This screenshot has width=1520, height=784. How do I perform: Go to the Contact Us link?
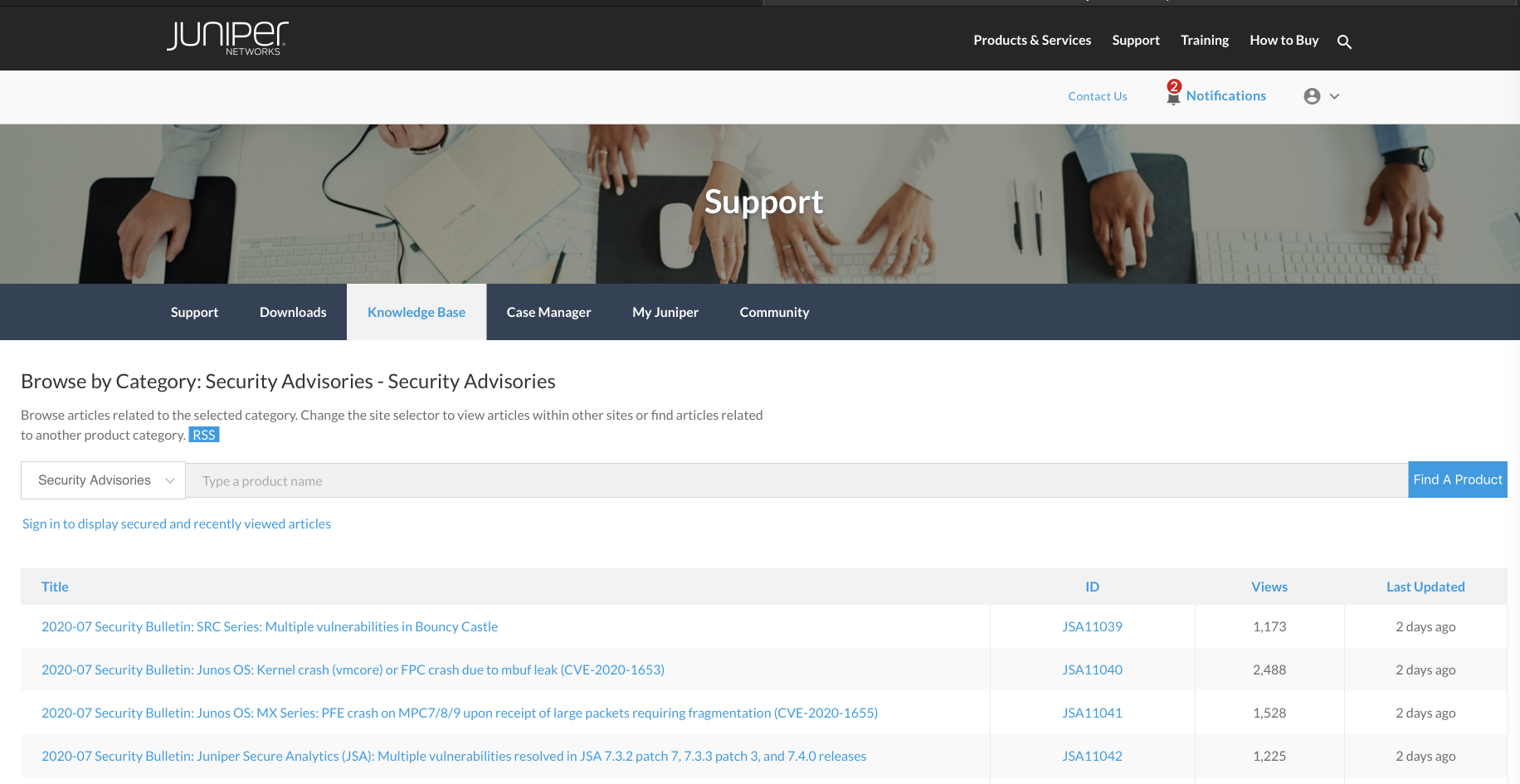pyautogui.click(x=1097, y=96)
